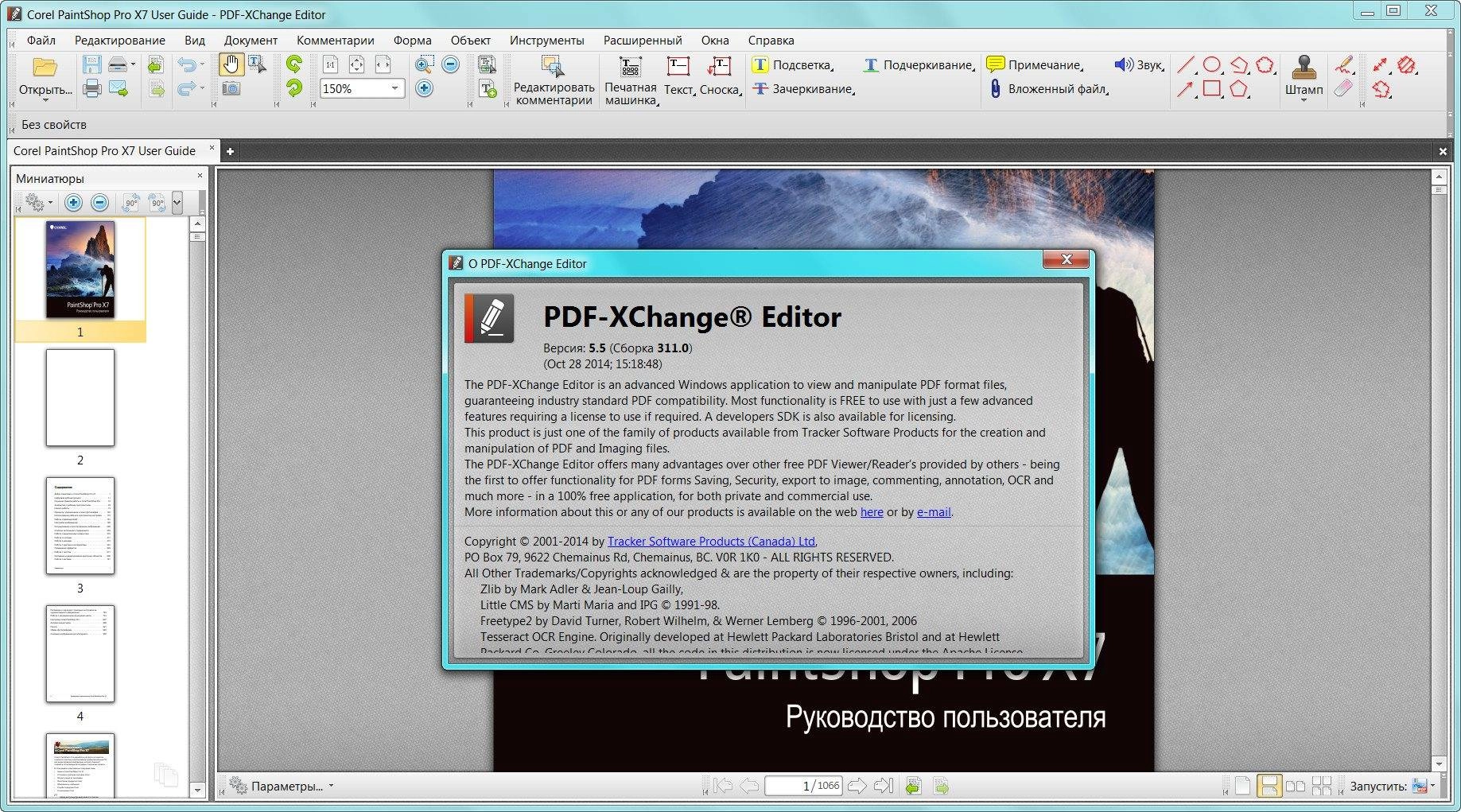Image resolution: width=1461 pixels, height=812 pixels.
Task: Select the Подсветка highlight tool
Action: point(792,64)
